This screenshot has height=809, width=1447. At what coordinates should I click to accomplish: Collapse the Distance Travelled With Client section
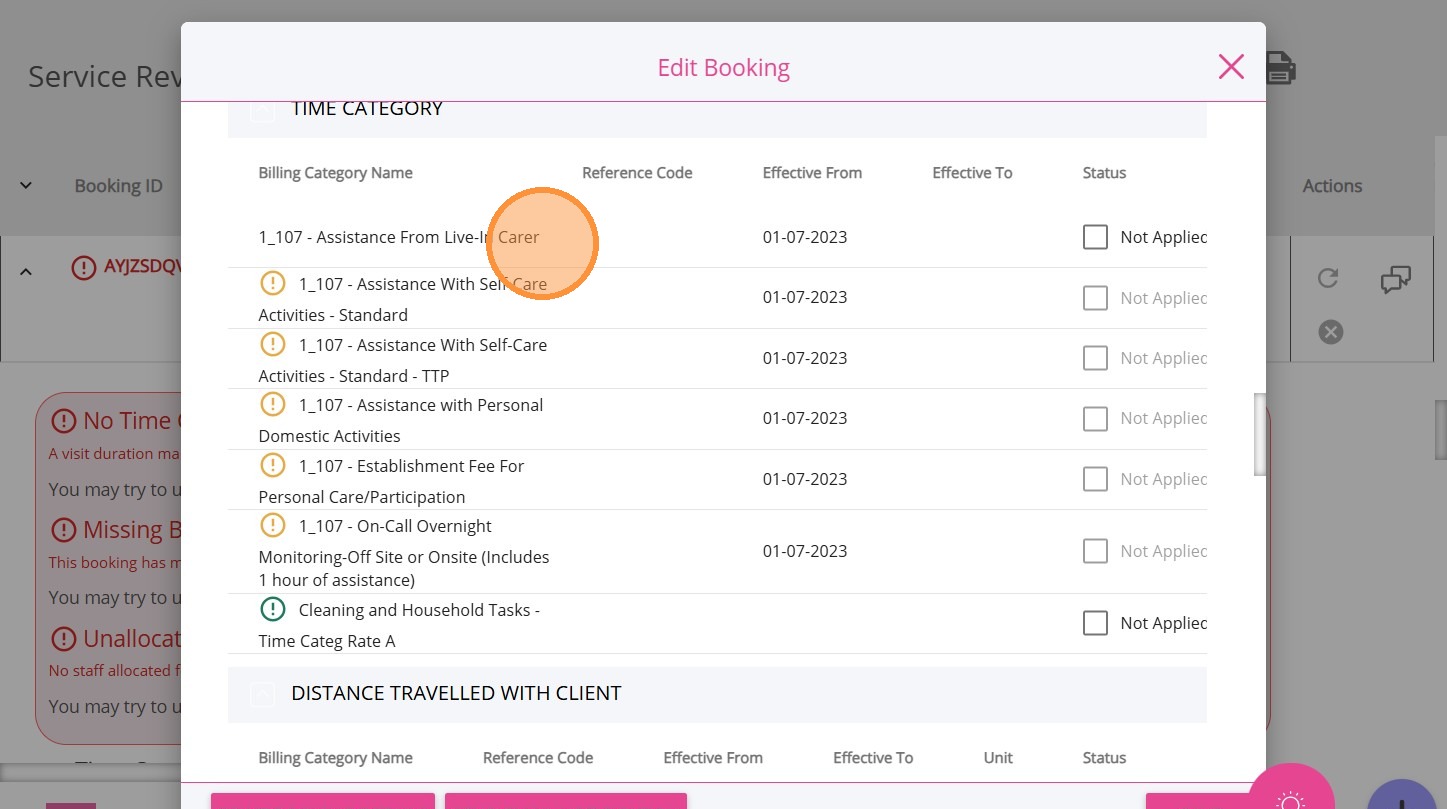pos(262,694)
